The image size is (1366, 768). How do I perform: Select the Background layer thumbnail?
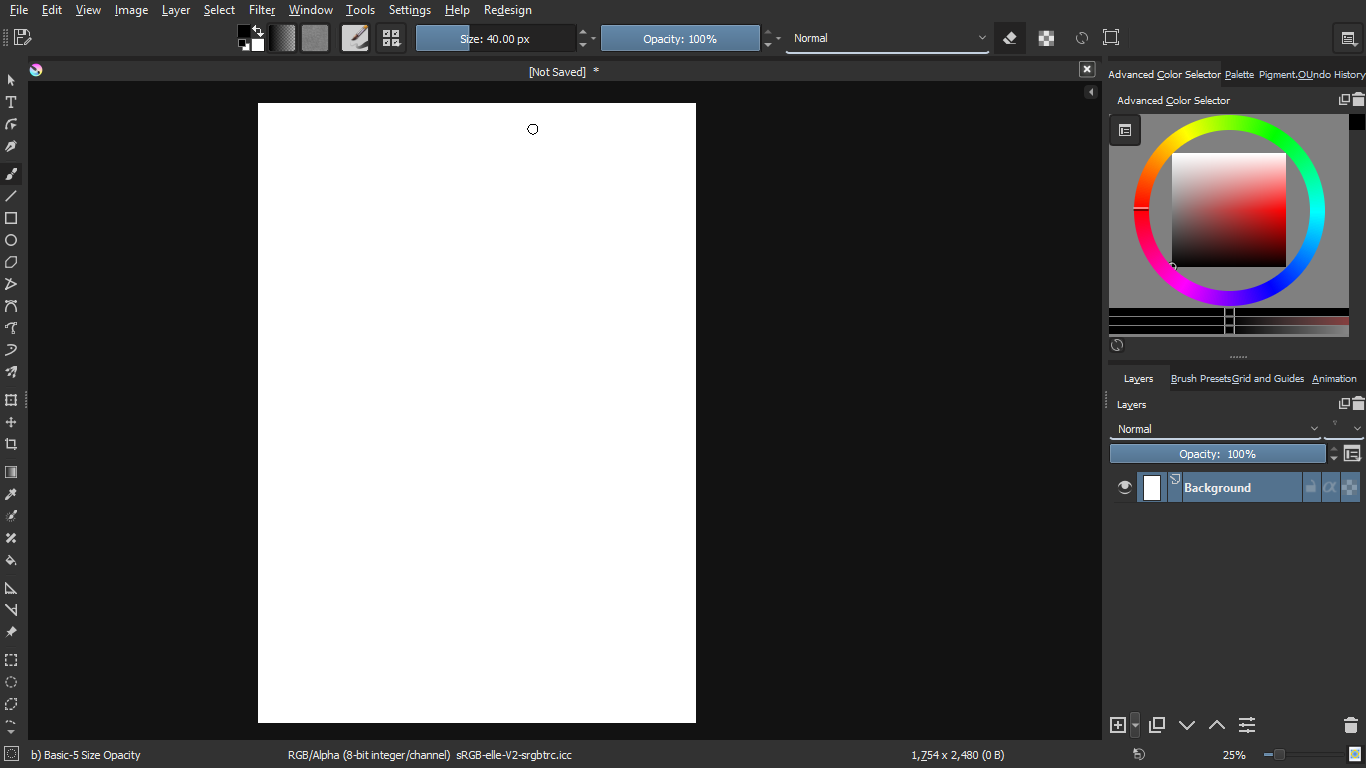tap(1152, 487)
